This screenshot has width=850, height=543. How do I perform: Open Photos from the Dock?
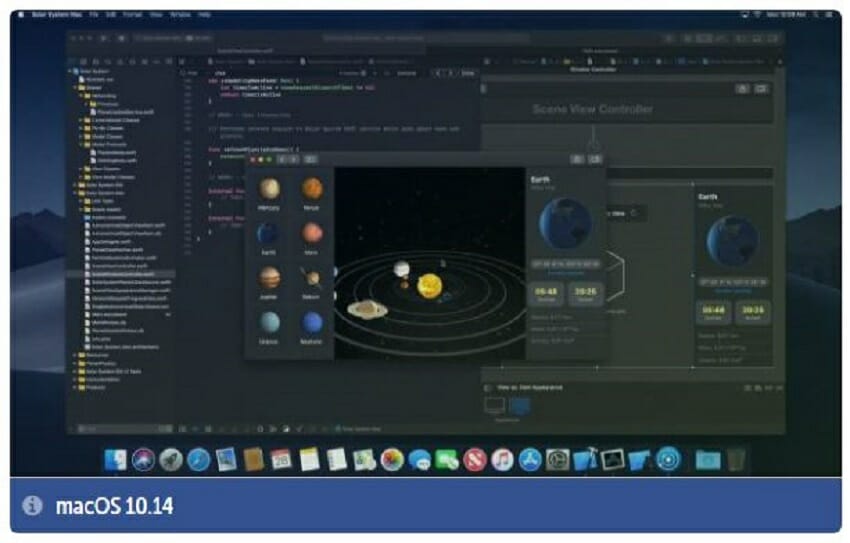tap(392, 460)
